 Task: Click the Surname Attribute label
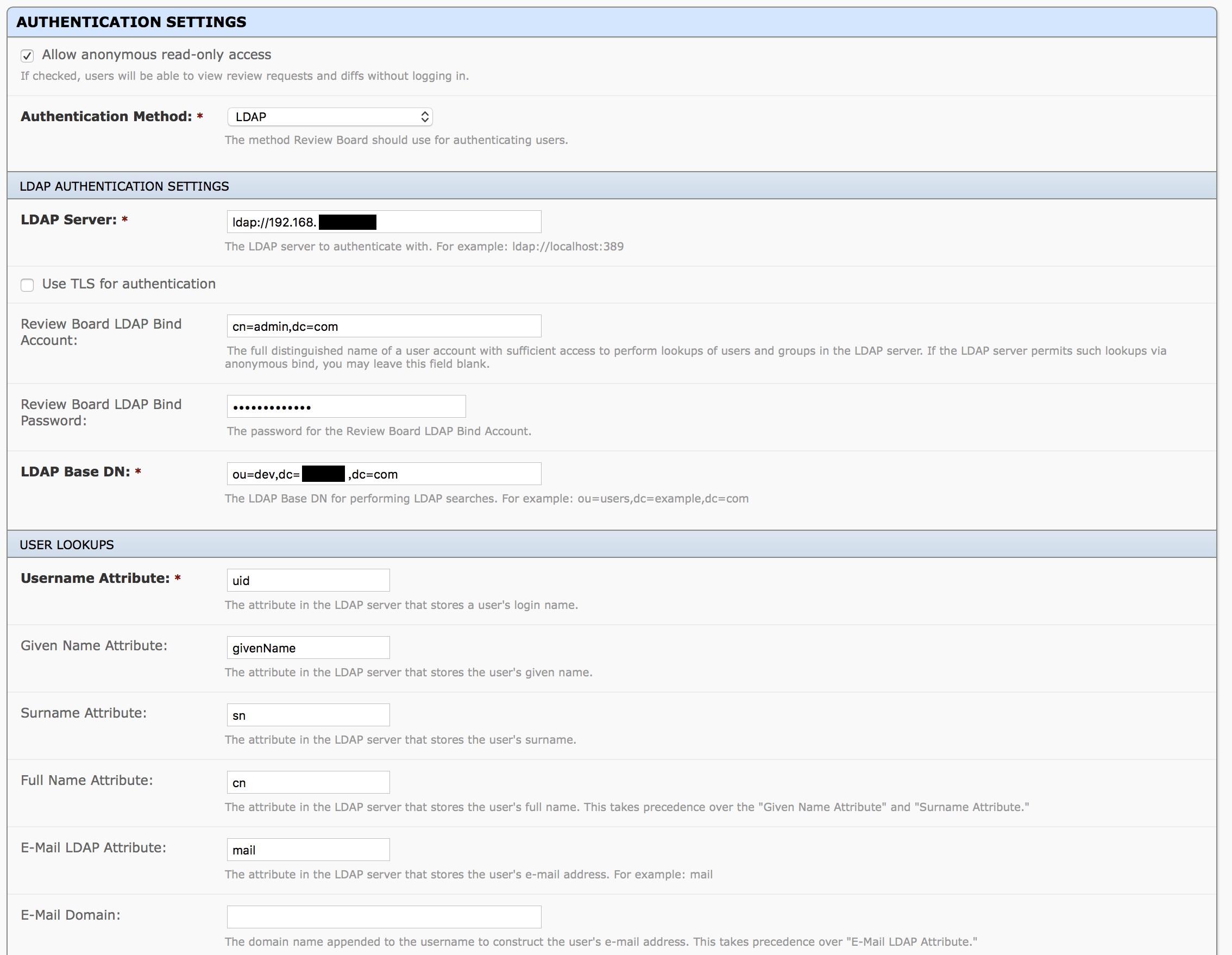pyautogui.click(x=84, y=713)
